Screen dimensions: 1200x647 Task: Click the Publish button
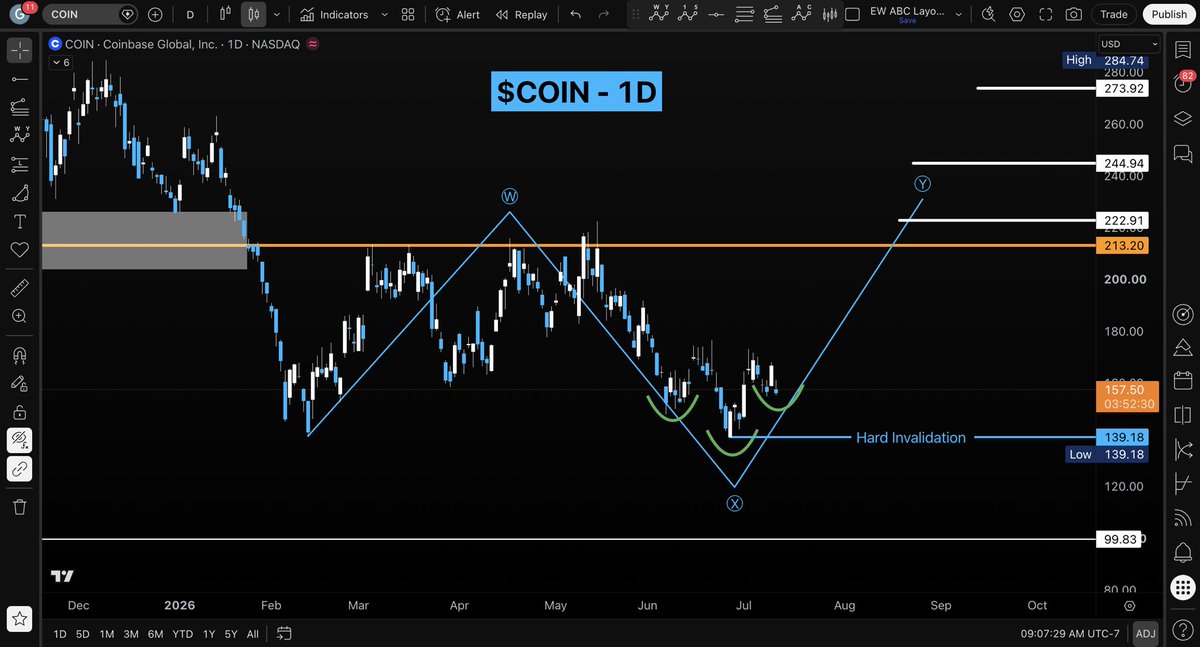1169,14
